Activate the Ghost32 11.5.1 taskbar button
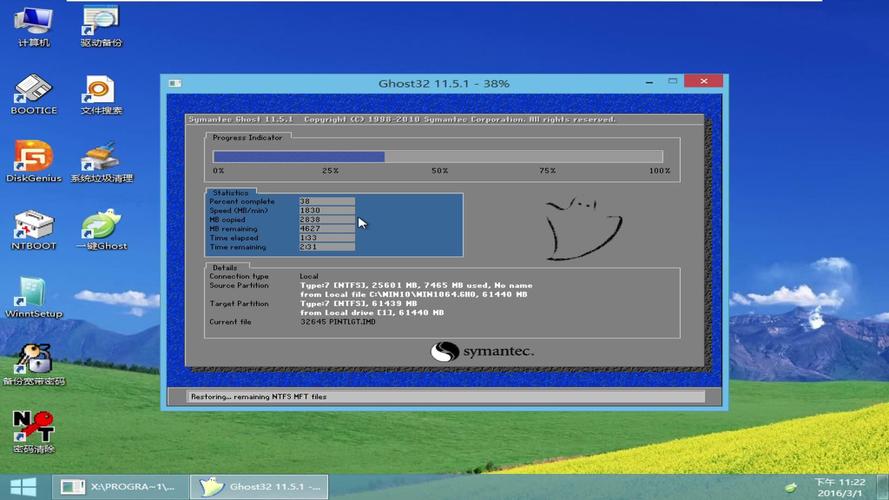 (x=264, y=487)
